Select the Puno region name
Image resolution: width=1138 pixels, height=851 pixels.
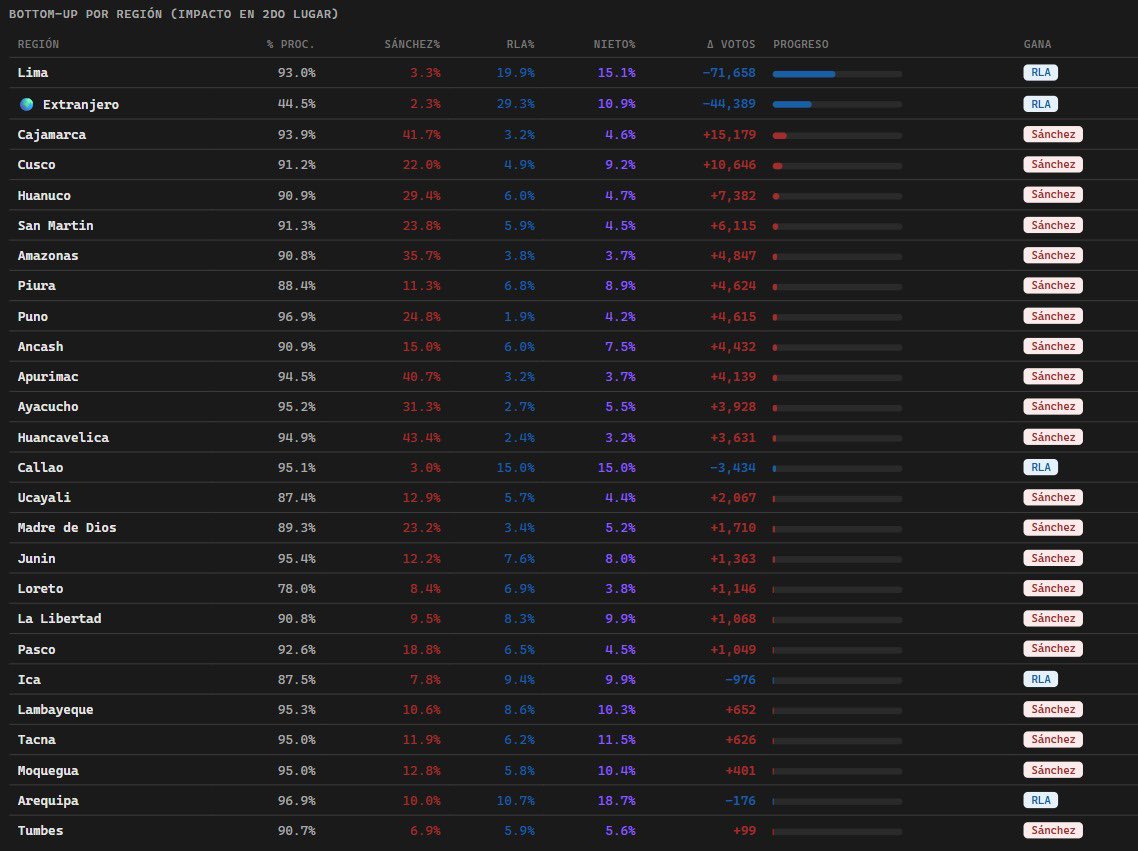tap(33, 316)
